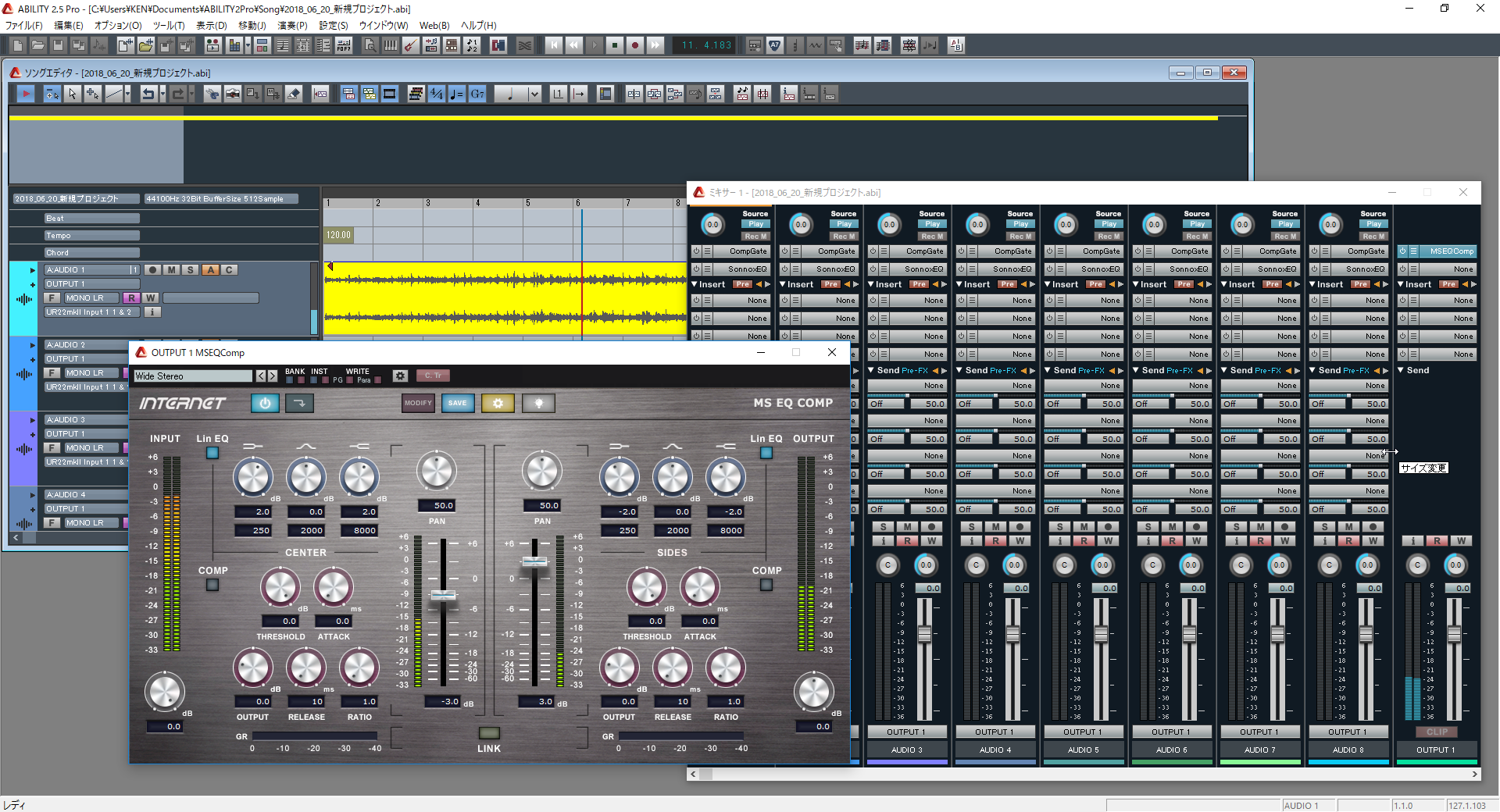Click next preset arrow next to Wide Stereo
This screenshot has height=812, width=1500.
[x=273, y=376]
